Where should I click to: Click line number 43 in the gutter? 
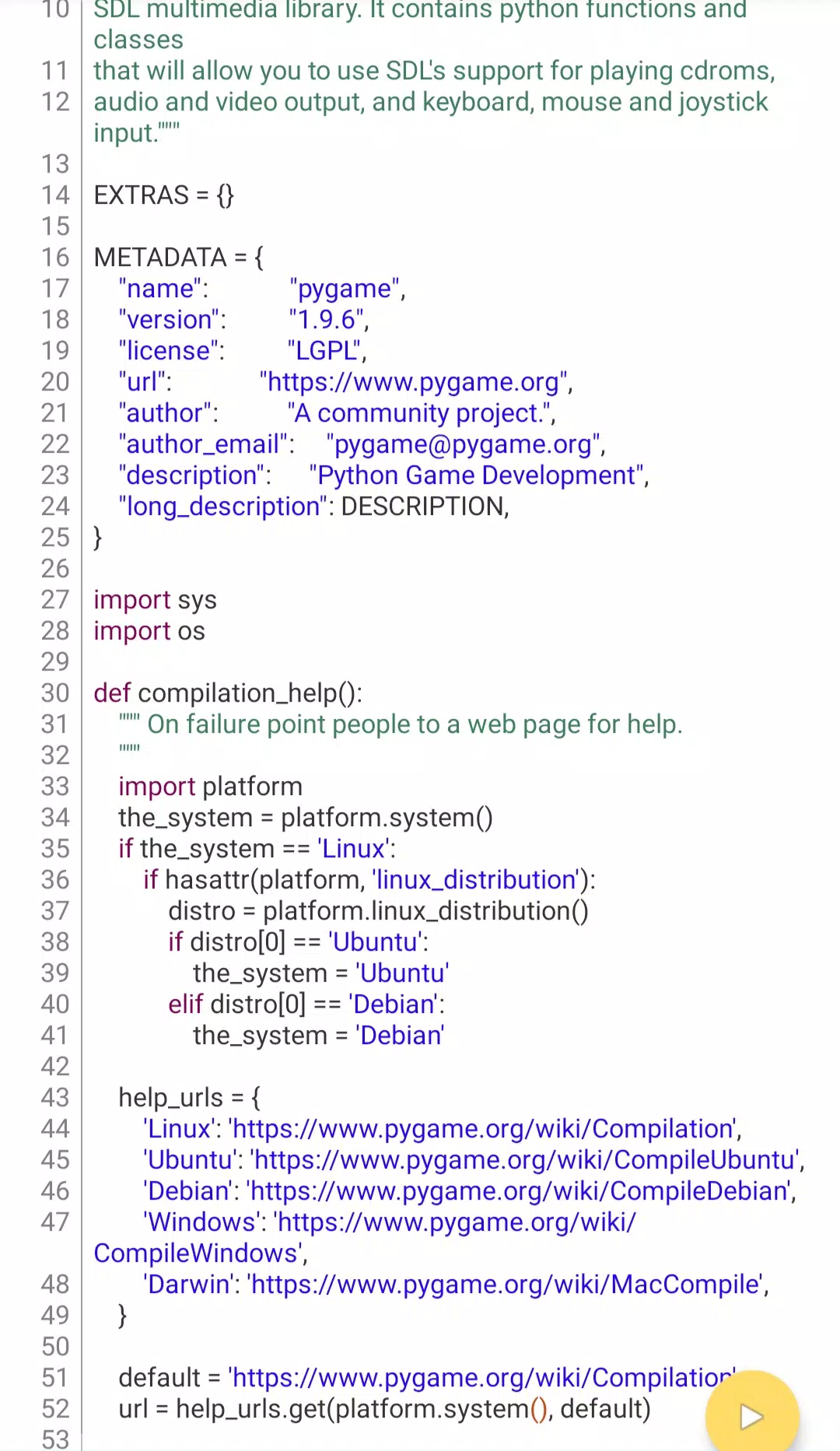pos(55,1098)
